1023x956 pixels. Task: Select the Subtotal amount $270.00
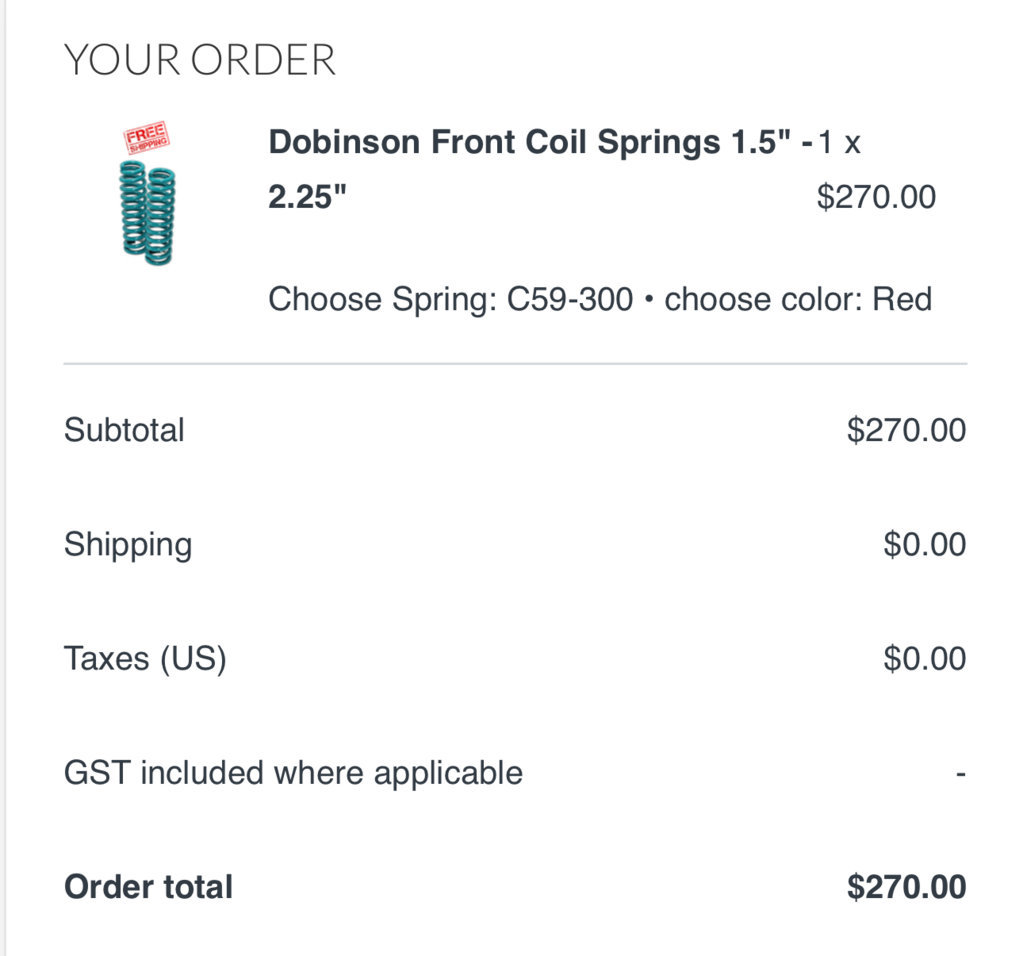tap(906, 430)
